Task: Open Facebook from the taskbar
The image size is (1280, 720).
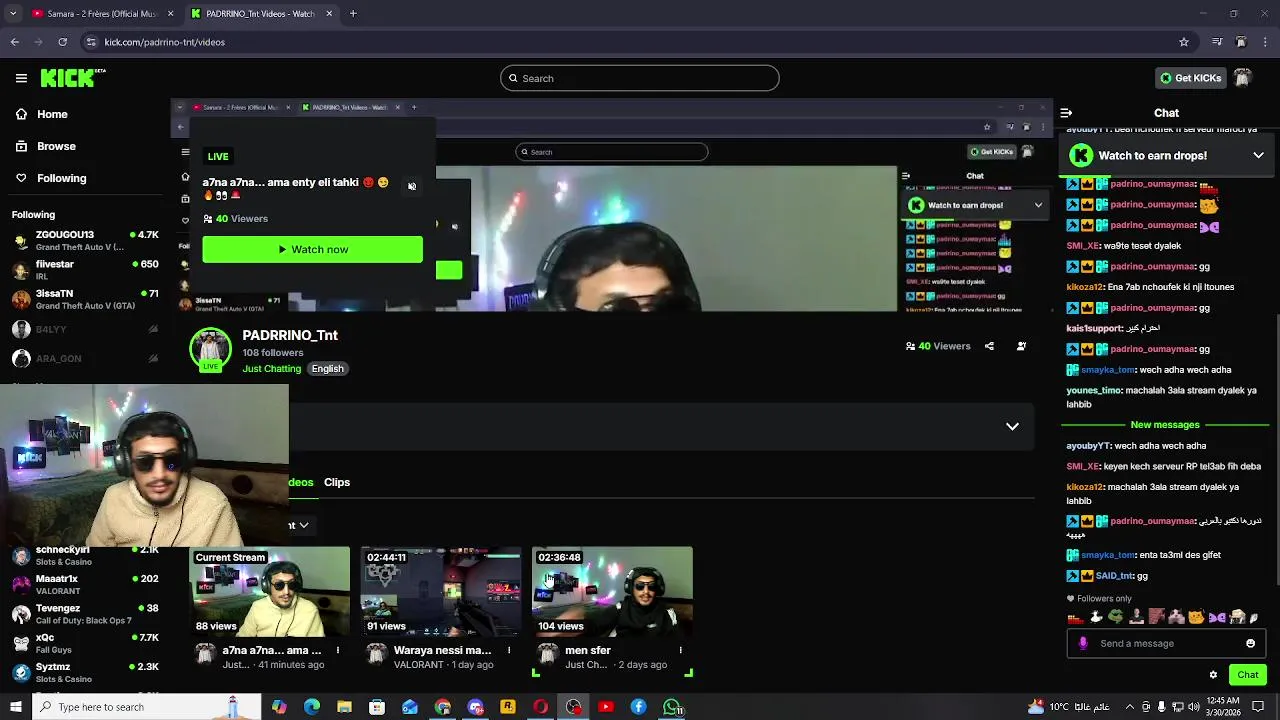Action: pyautogui.click(x=639, y=707)
